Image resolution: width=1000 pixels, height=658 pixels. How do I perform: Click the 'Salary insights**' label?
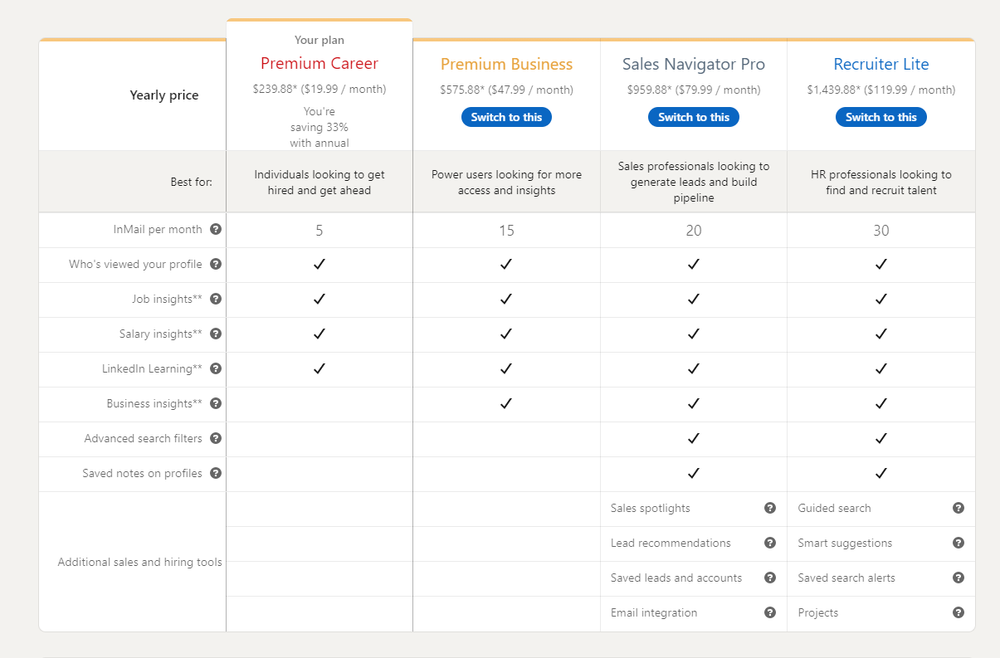pos(161,333)
